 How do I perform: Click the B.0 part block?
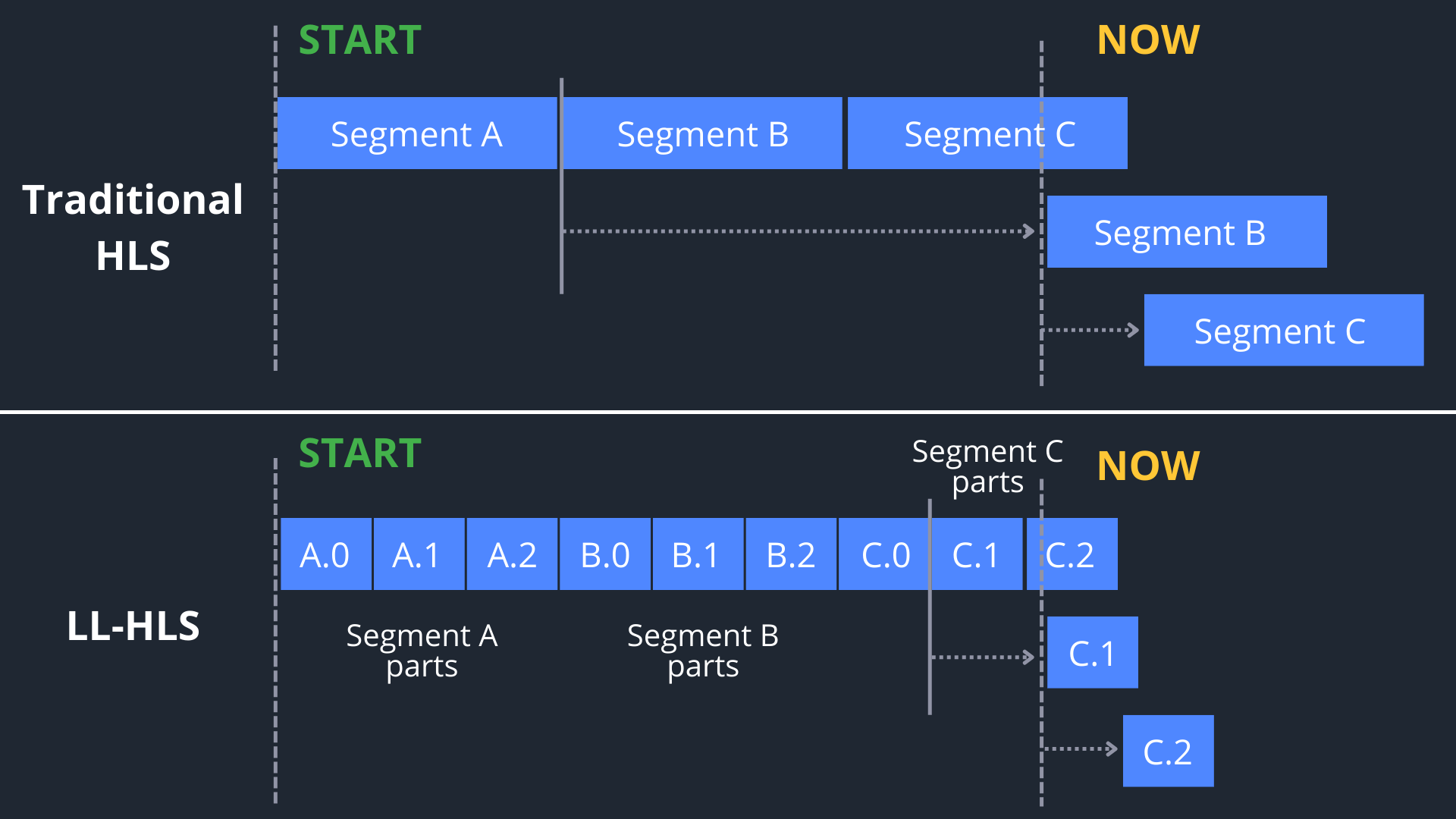(x=605, y=554)
